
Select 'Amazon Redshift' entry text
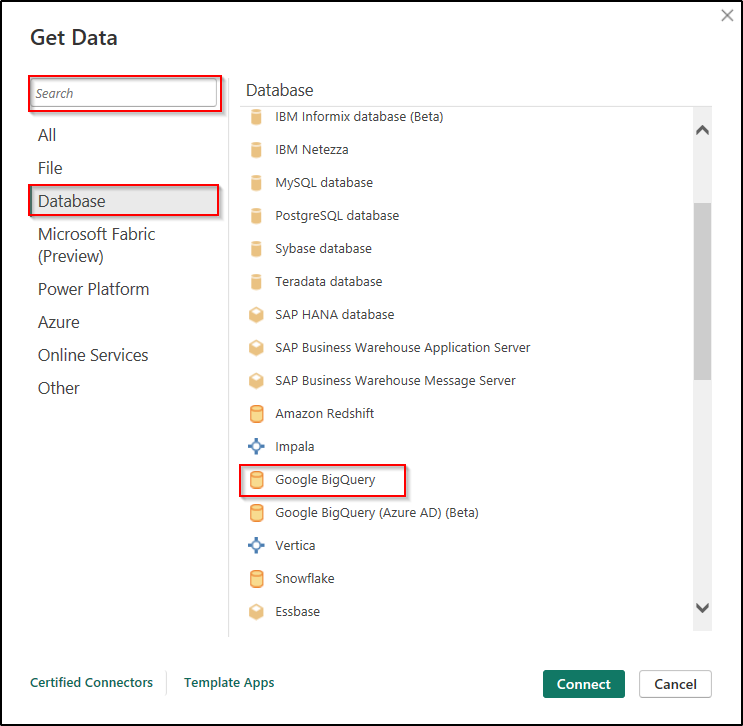[x=325, y=414]
